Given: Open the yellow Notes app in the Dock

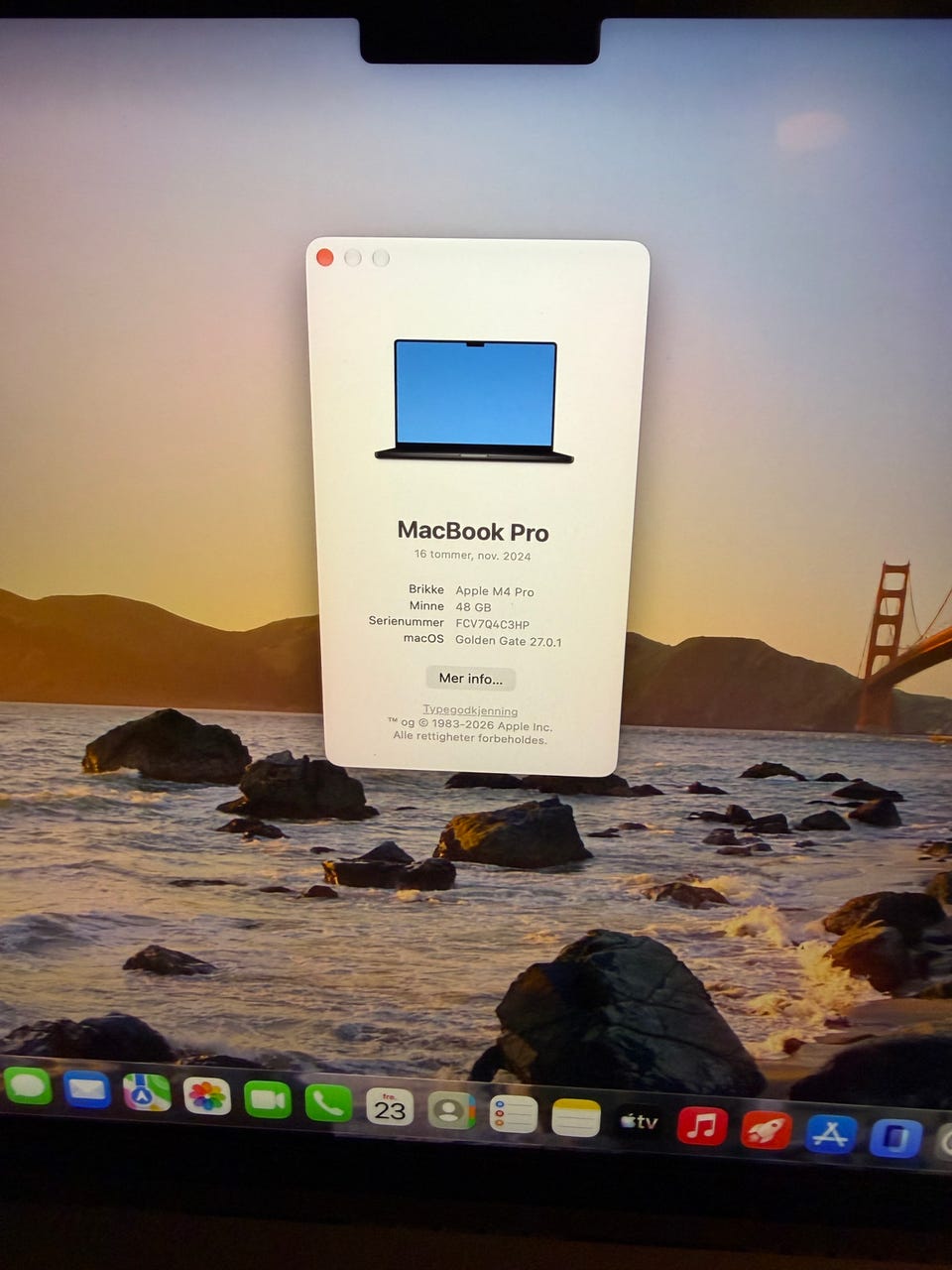Looking at the screenshot, I should [x=576, y=1119].
